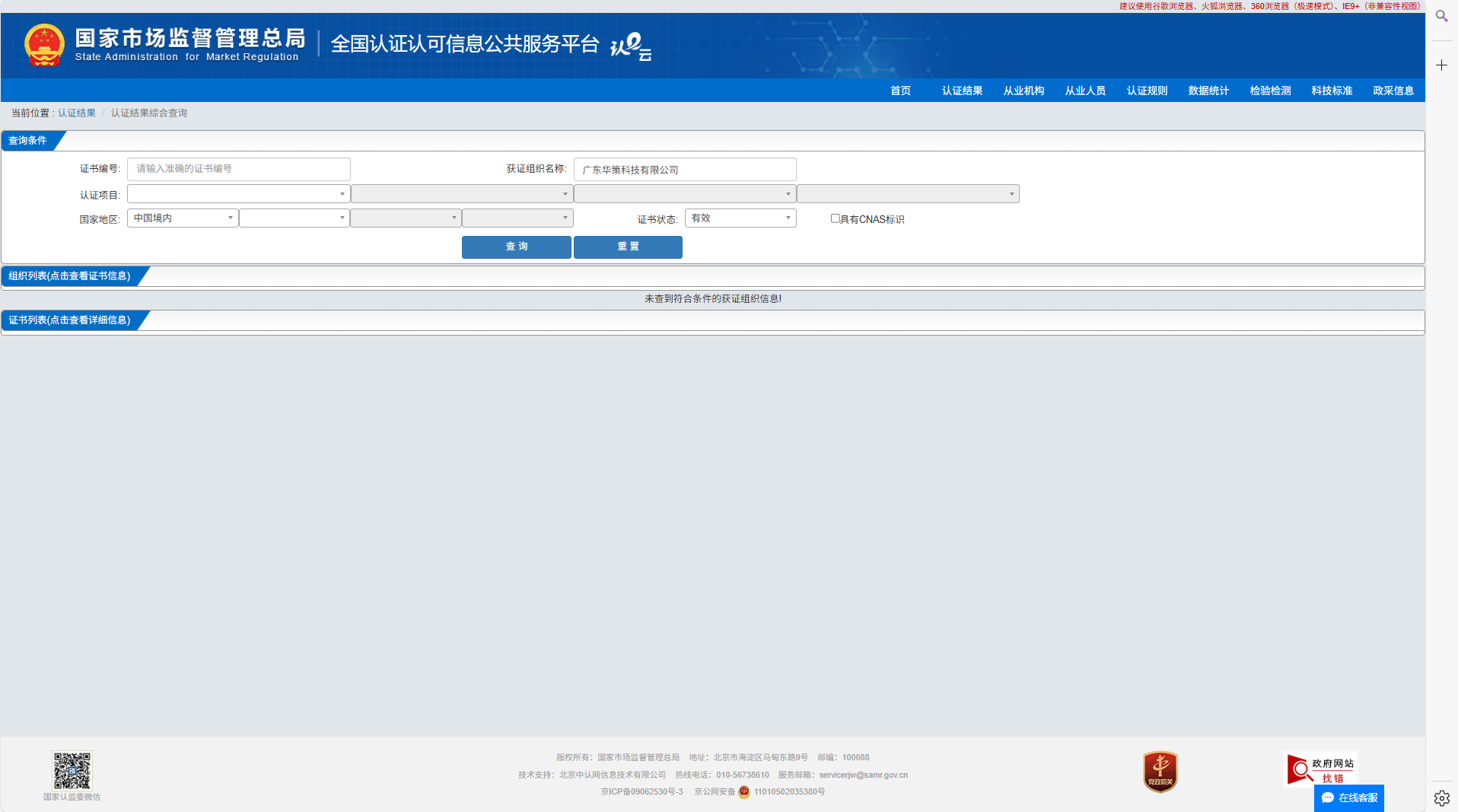Click the red party-government shield badge
This screenshot has height=812, width=1458.
click(x=1160, y=772)
